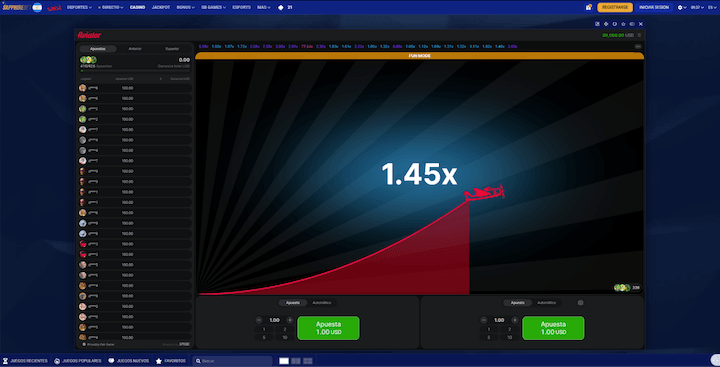This screenshot has width=720, height=367.
Task: Open the Deportes dropdown menu
Action: (x=79, y=7)
